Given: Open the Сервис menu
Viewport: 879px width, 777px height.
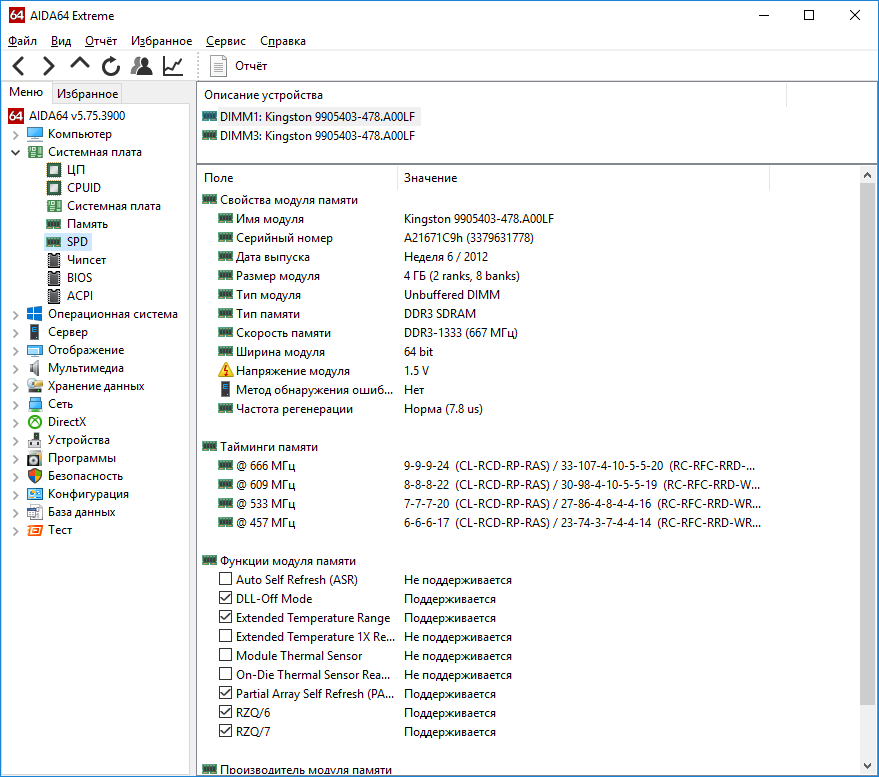Looking at the screenshot, I should tap(225, 41).
